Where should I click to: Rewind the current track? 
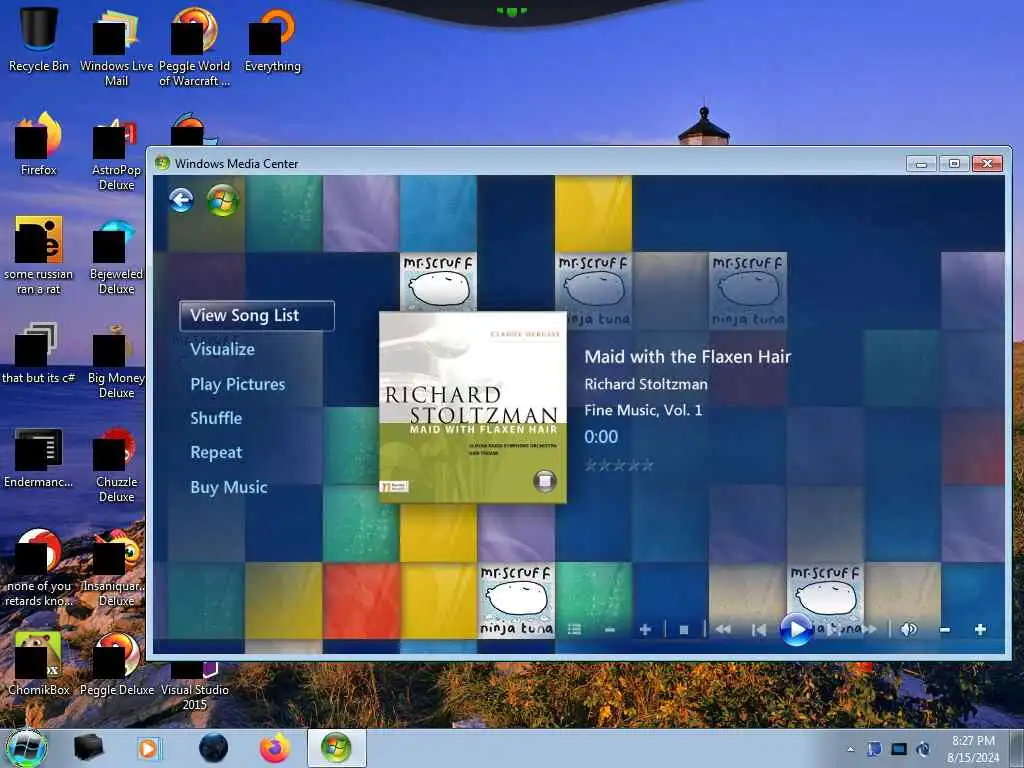click(723, 630)
